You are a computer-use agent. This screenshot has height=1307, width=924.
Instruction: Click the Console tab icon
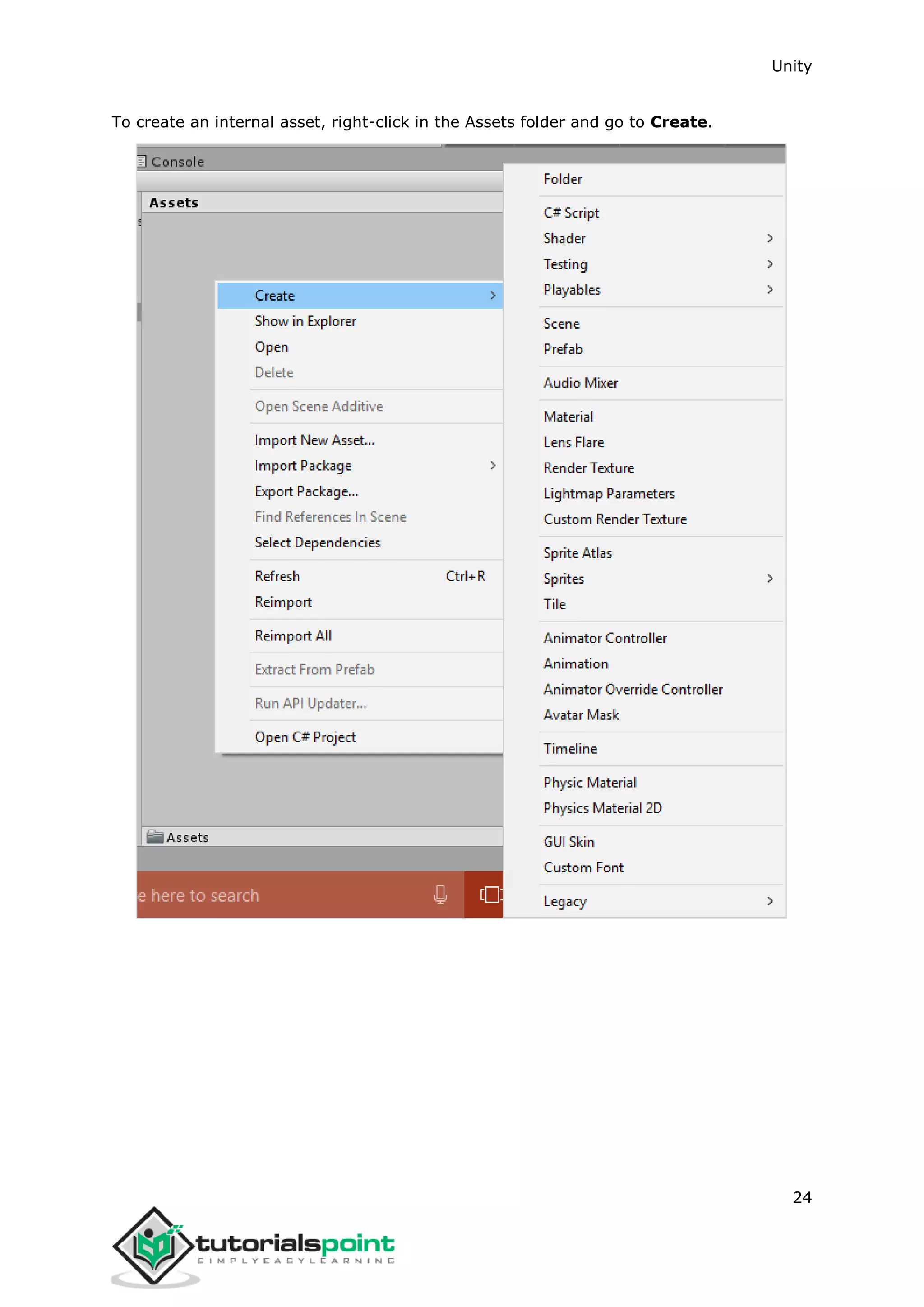142,162
